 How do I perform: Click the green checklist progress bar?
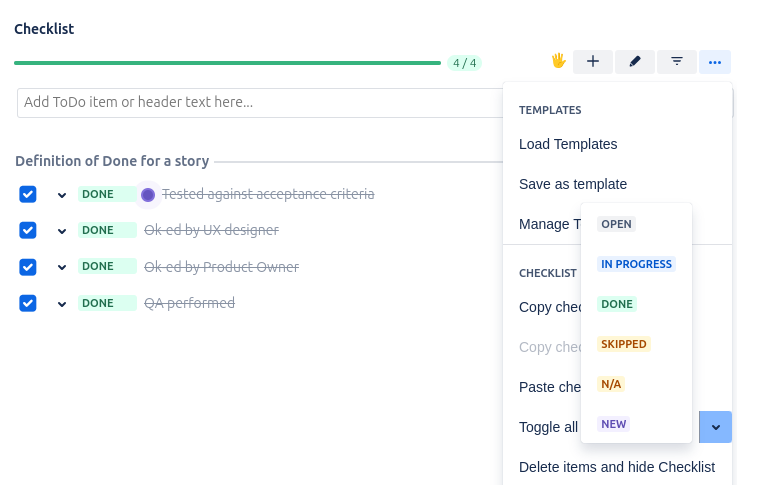pyautogui.click(x=227, y=63)
